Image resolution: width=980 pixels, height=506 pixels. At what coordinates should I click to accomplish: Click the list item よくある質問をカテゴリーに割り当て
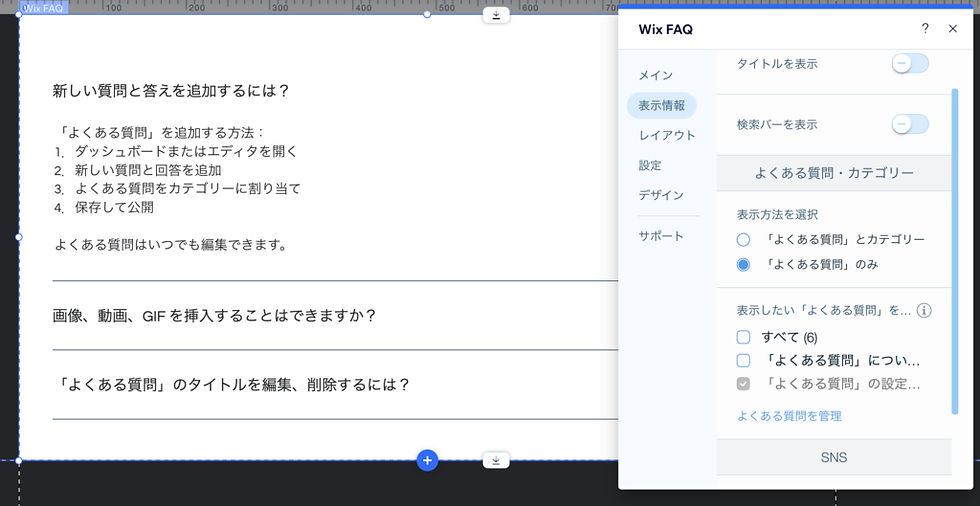(x=188, y=189)
